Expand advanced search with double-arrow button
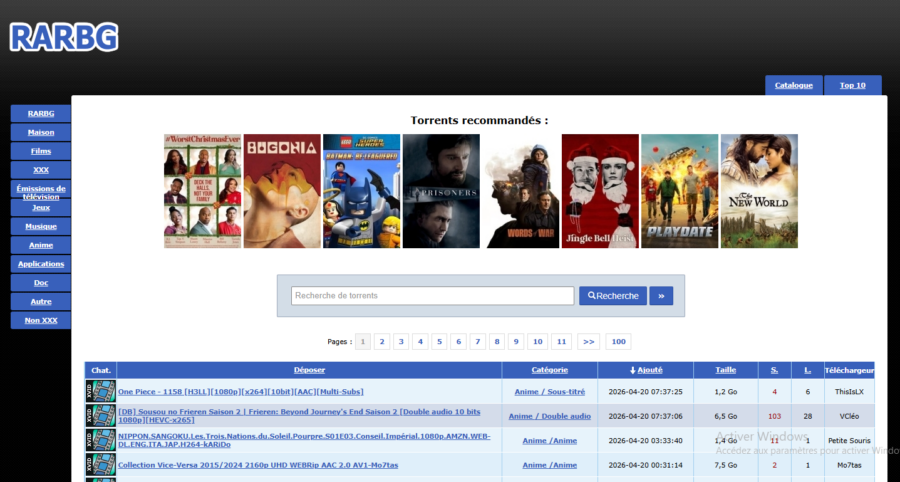900x482 pixels. pyautogui.click(x=661, y=296)
